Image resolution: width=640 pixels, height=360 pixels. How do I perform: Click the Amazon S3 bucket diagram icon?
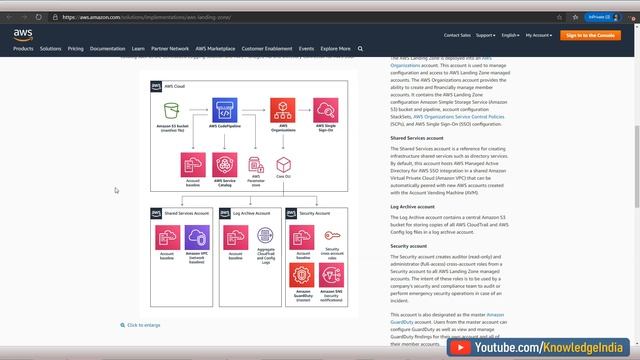[x=171, y=110]
